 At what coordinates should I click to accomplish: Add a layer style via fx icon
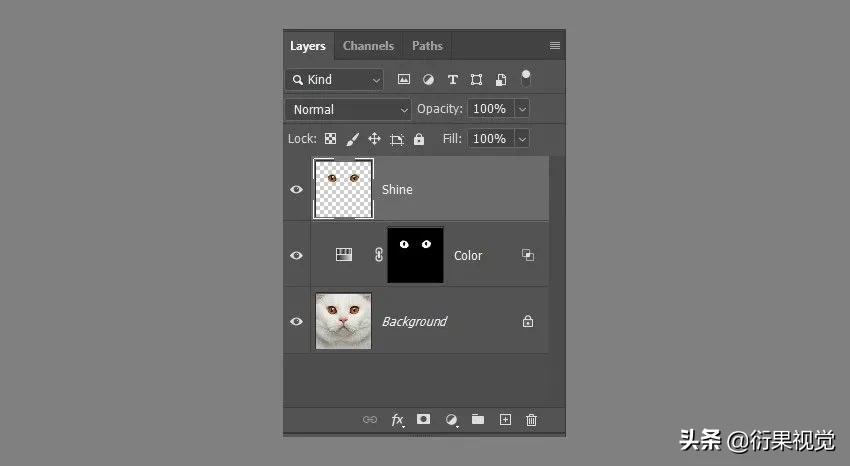coord(397,420)
